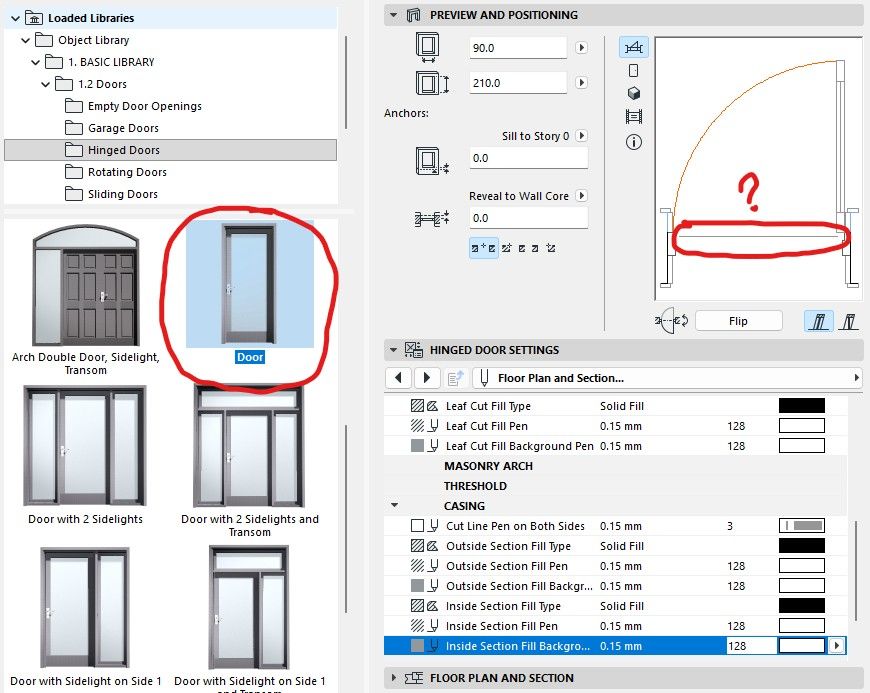The width and height of the screenshot is (870, 693).
Task: Collapse the Preview and Positioning panel triangle
Action: (x=393, y=15)
